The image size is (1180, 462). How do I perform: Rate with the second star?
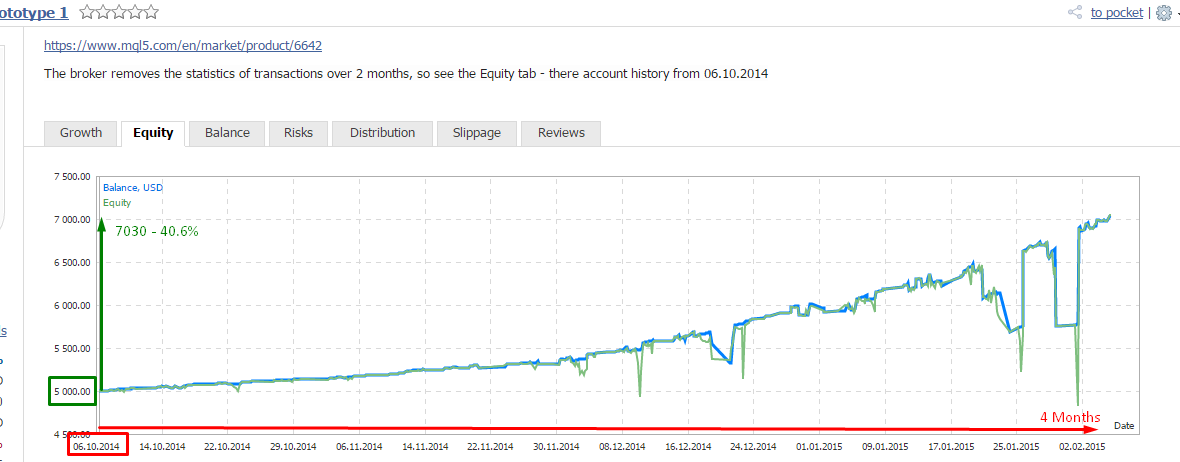102,13
